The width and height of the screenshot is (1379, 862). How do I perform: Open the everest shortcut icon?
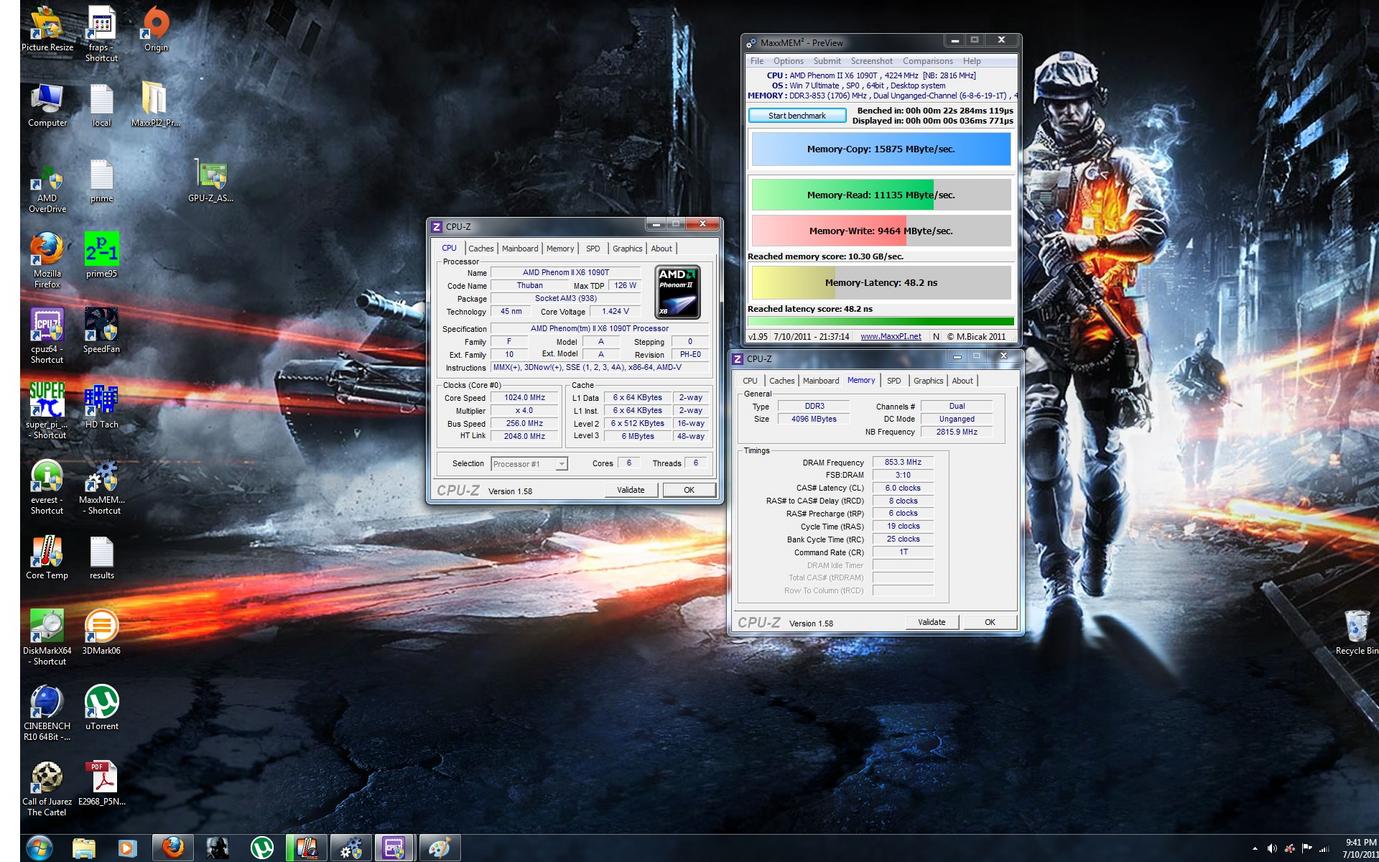click(47, 488)
